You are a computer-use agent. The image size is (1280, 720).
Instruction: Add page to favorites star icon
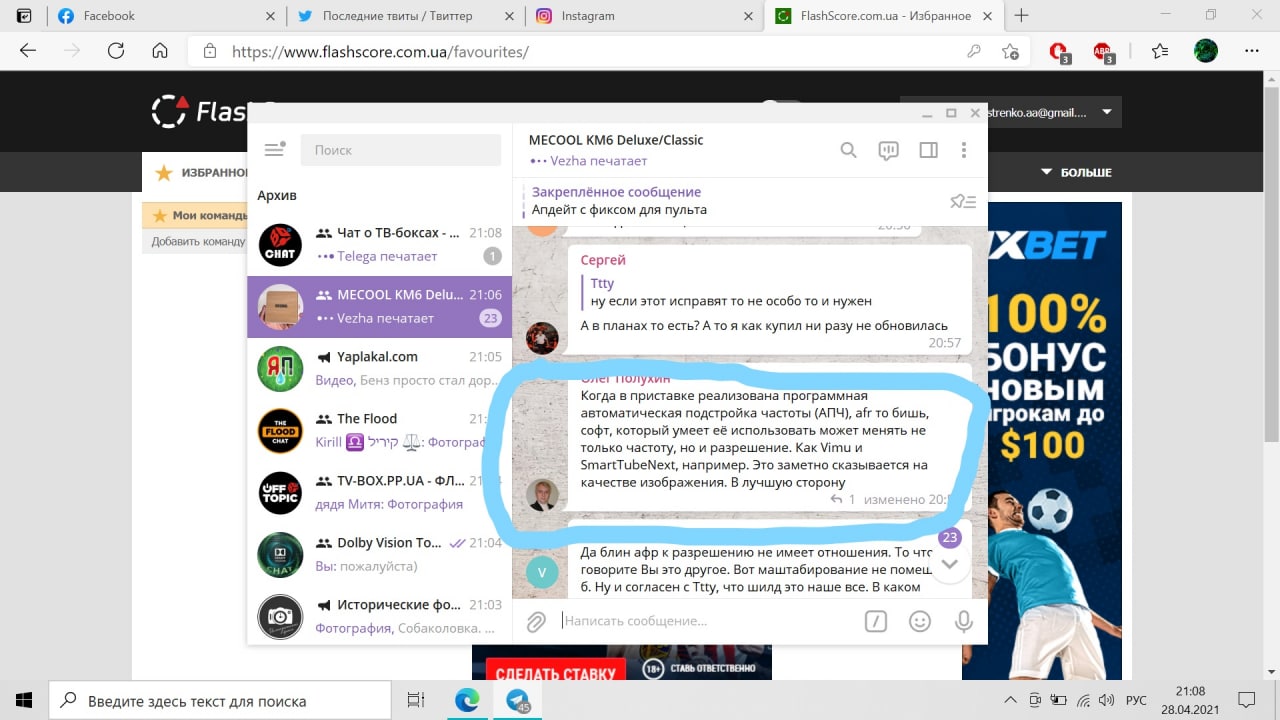1011,51
